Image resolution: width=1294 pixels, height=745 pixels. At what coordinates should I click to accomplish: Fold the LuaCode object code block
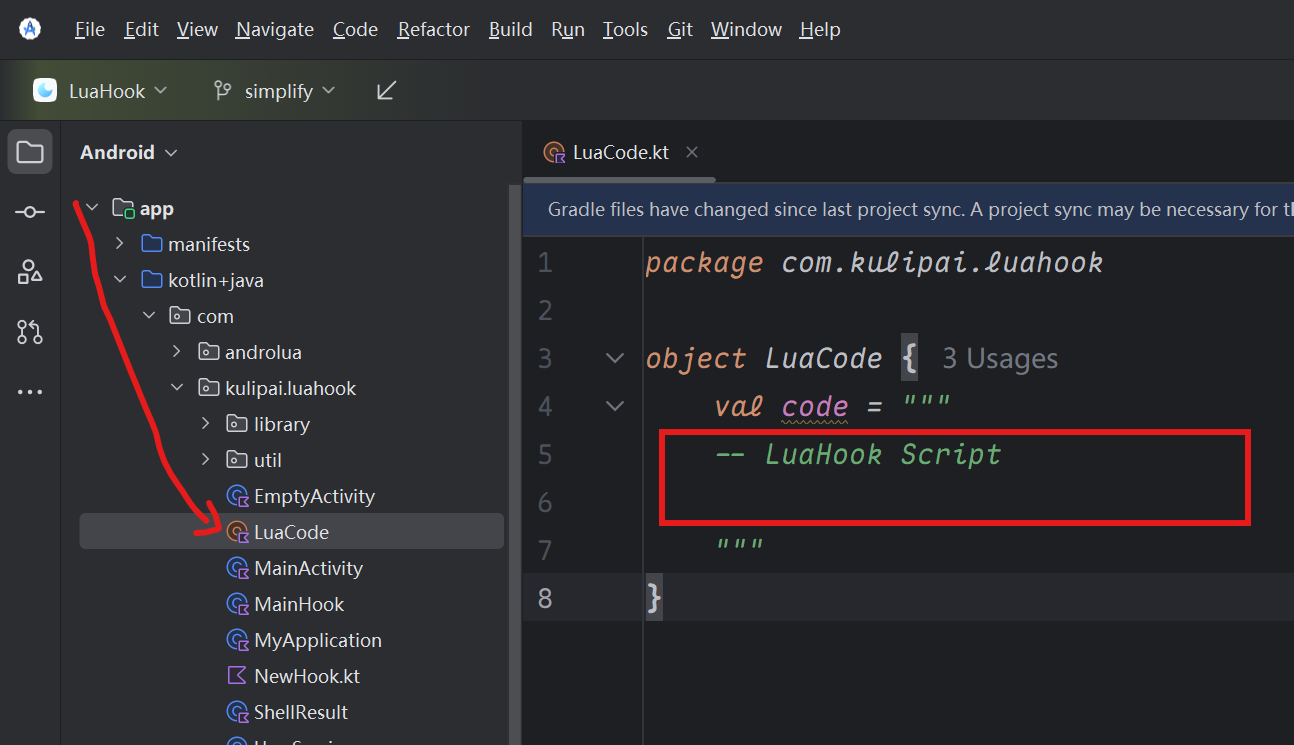(615, 358)
